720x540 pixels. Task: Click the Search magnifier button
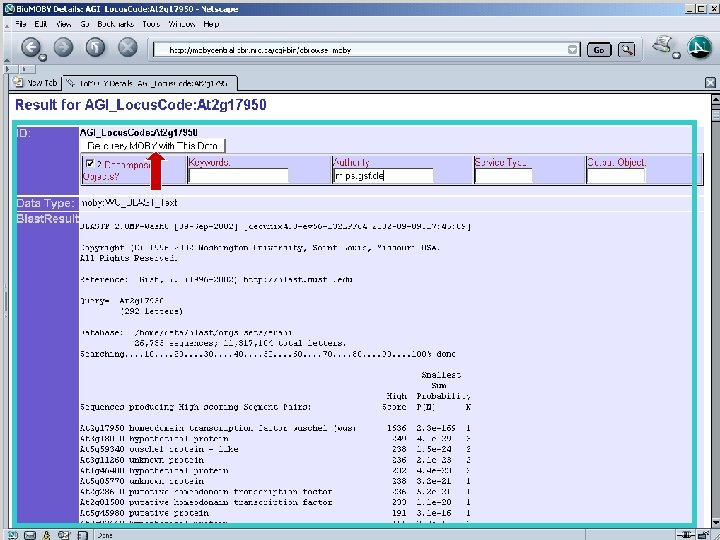pyautogui.click(x=626, y=50)
